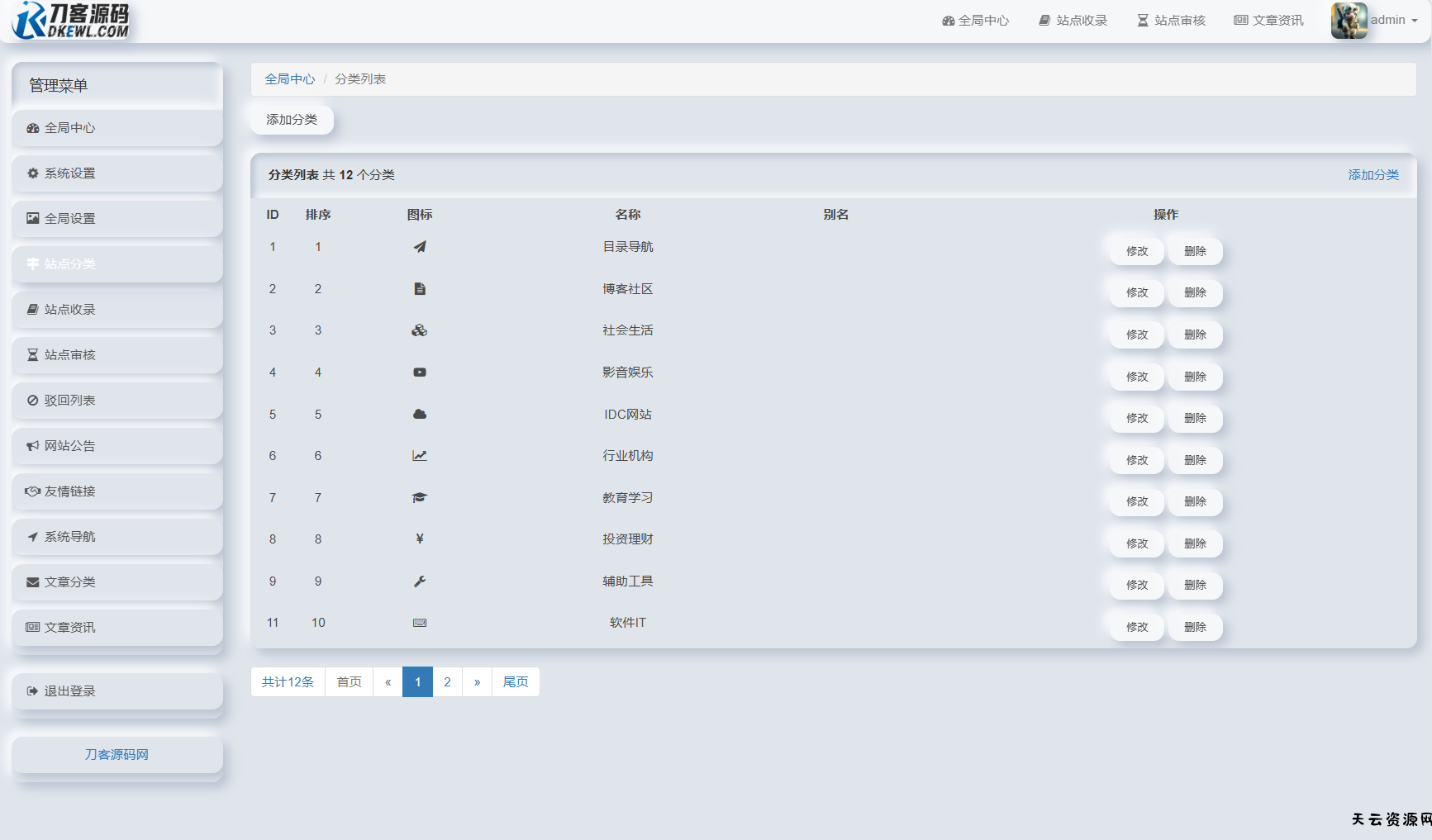The height and width of the screenshot is (840, 1432).
Task: Click 修改 for the 社会生活 category
Action: pos(1137,335)
